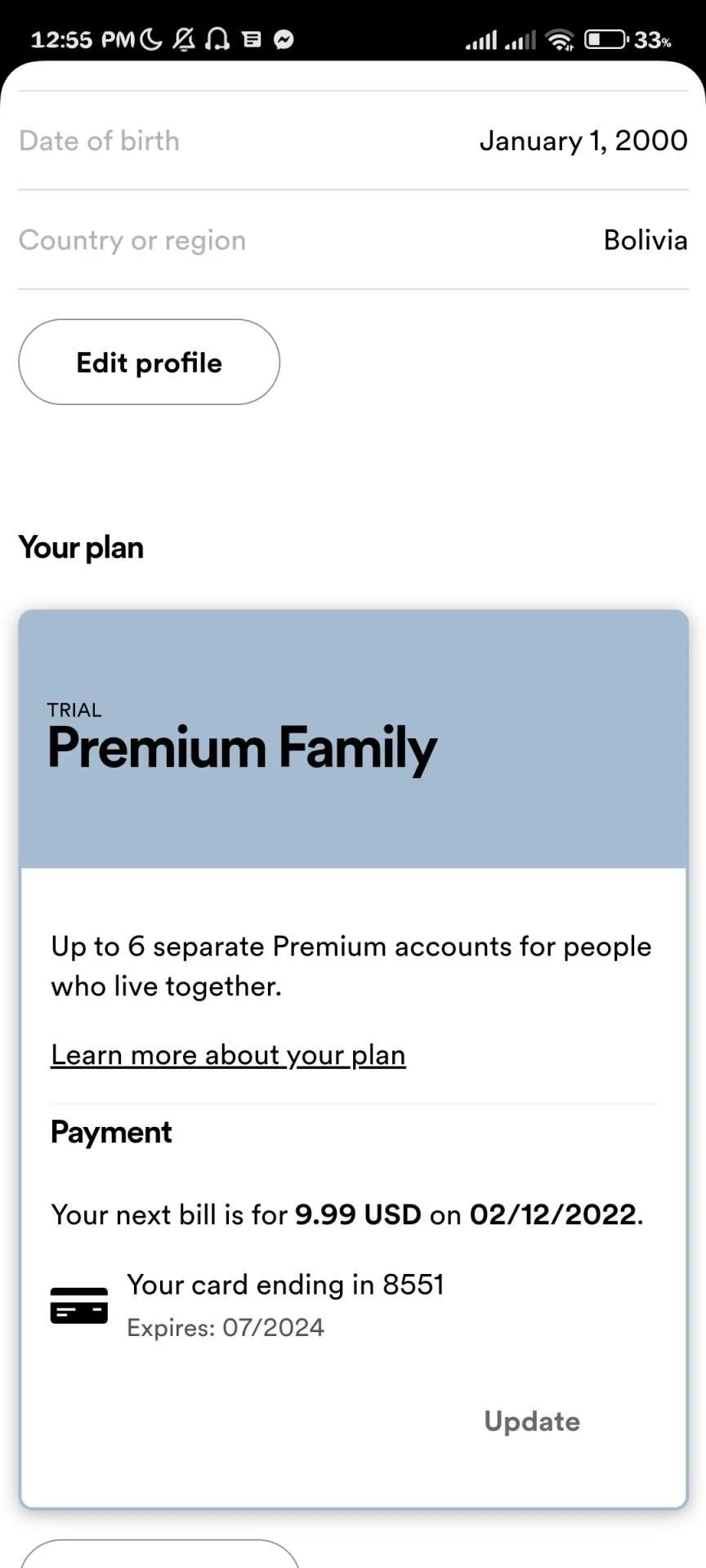Tap the credit card icon in Payment
This screenshot has width=706, height=1568.
(x=79, y=1305)
